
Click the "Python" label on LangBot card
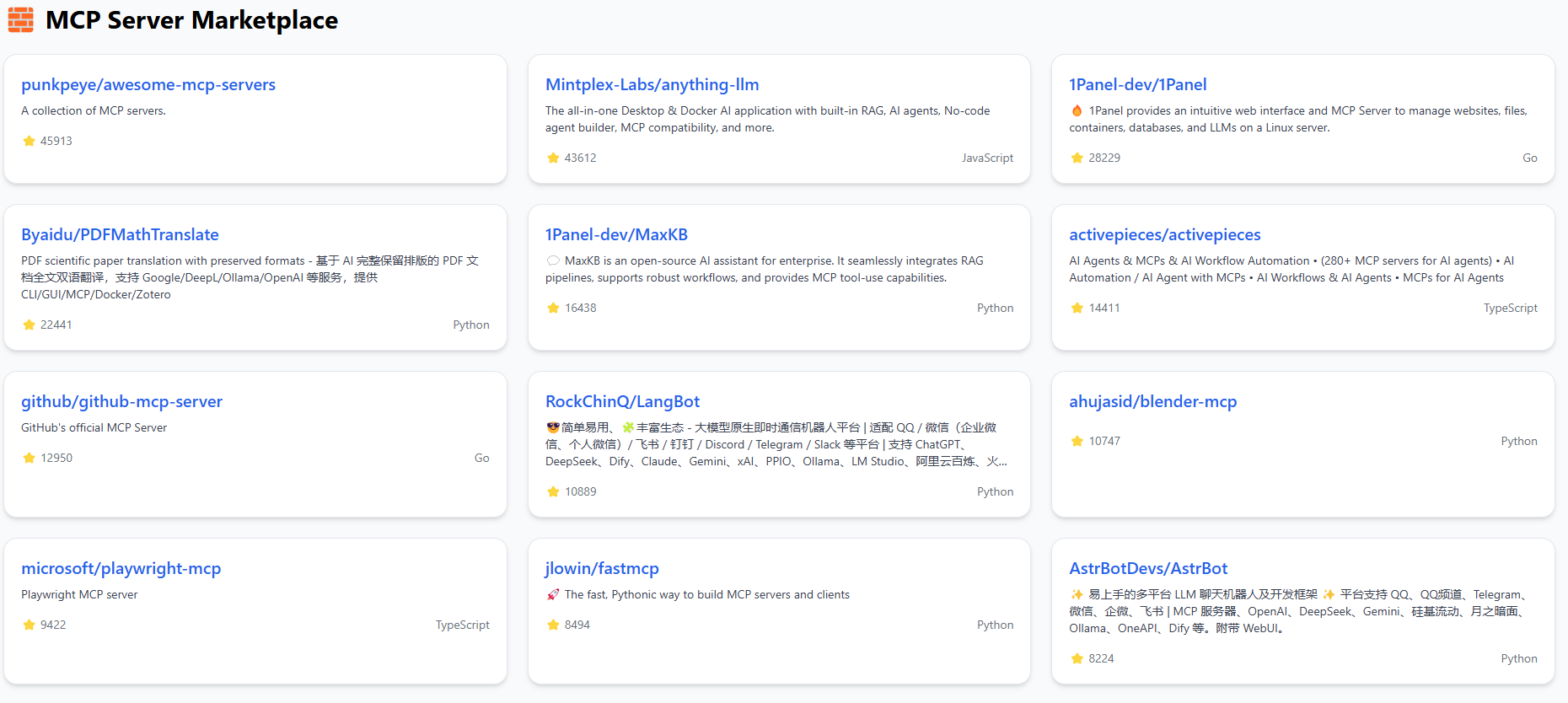[995, 491]
